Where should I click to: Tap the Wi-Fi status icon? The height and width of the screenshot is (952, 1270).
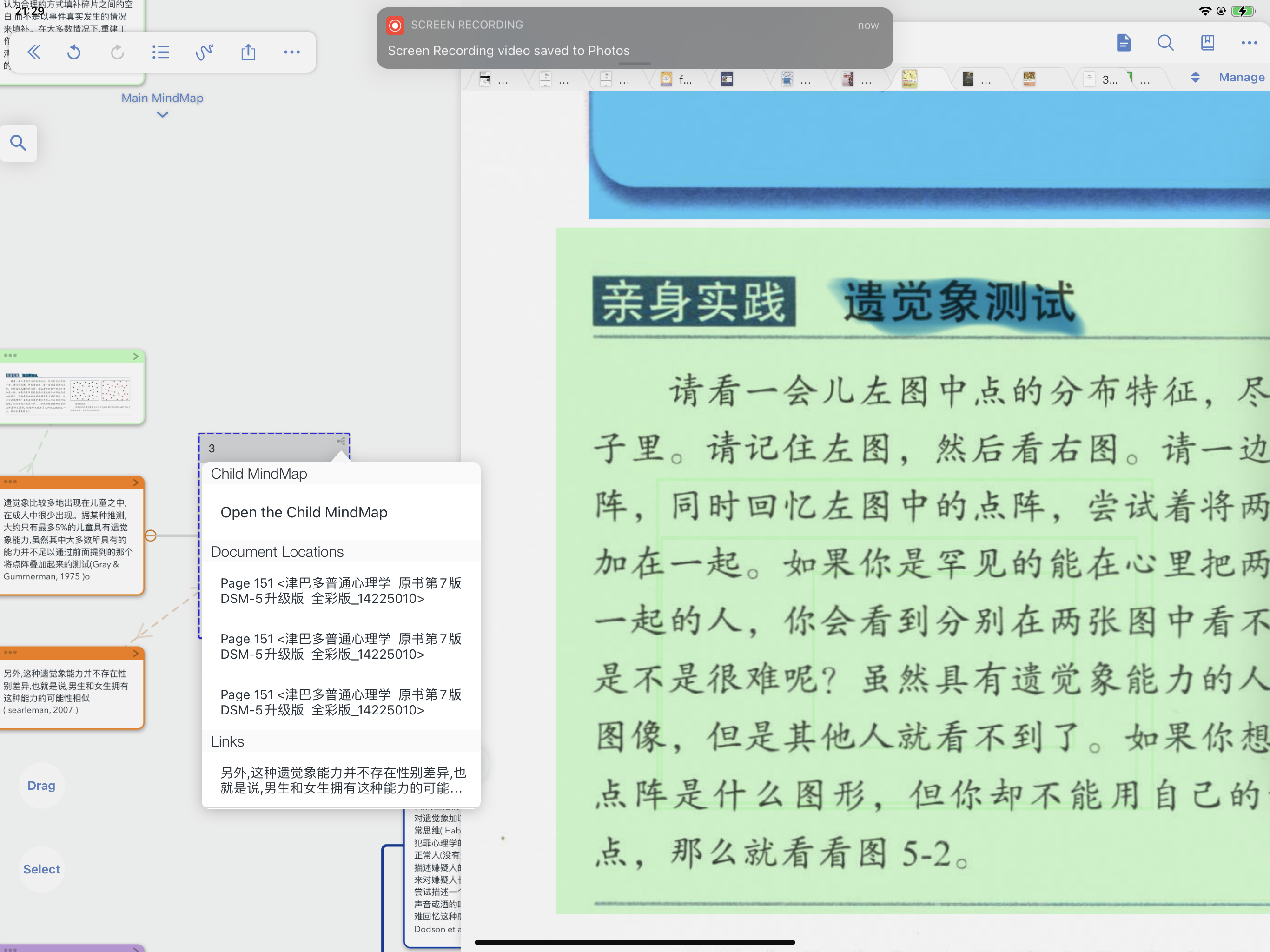click(x=1205, y=11)
